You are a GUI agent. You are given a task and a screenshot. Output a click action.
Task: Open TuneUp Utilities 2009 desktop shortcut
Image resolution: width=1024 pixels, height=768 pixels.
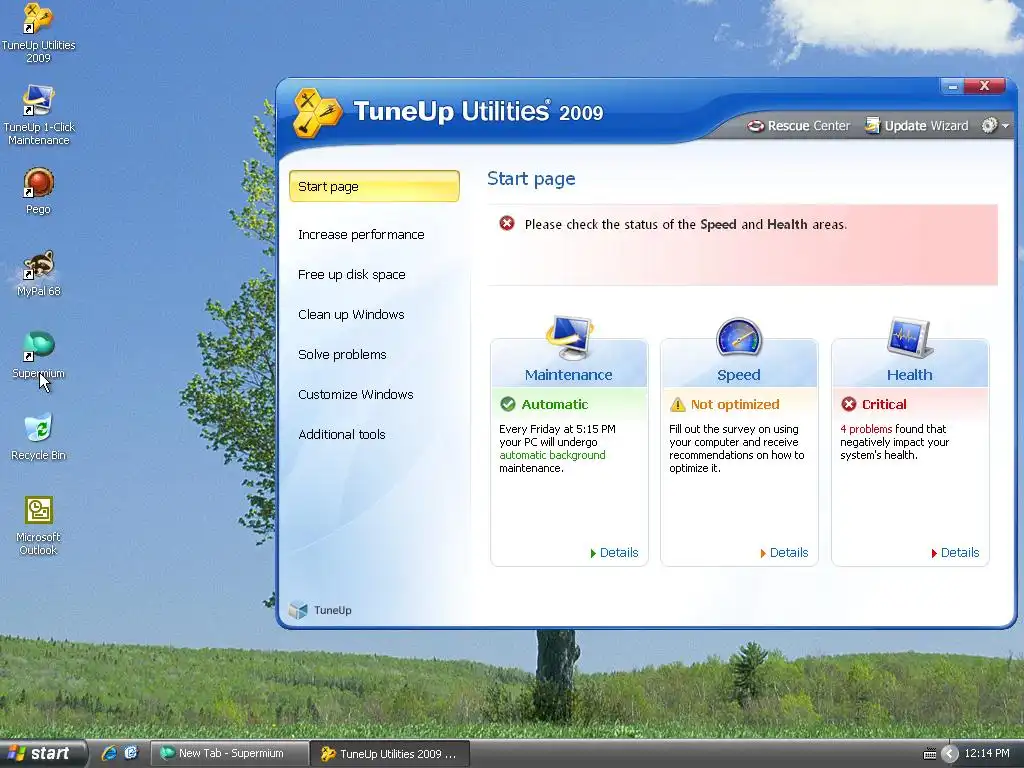[x=38, y=33]
